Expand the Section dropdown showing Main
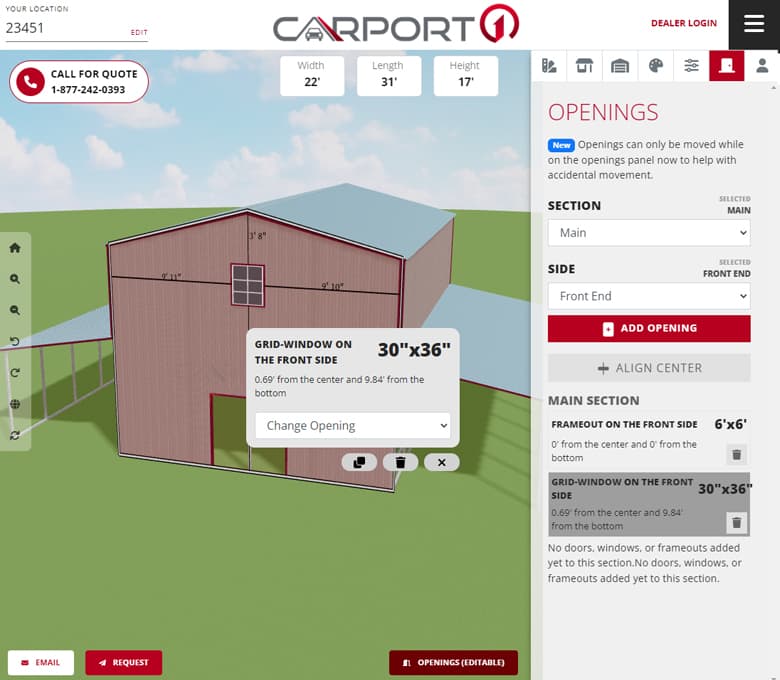Screen dimensions: 780x680 [648, 233]
